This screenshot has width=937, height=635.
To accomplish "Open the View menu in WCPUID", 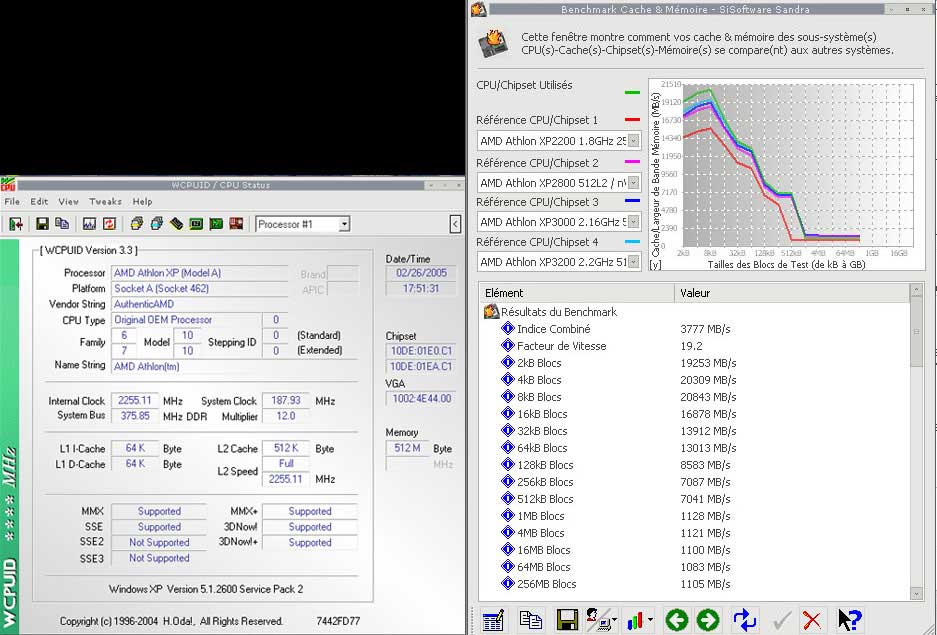I will 68,201.
